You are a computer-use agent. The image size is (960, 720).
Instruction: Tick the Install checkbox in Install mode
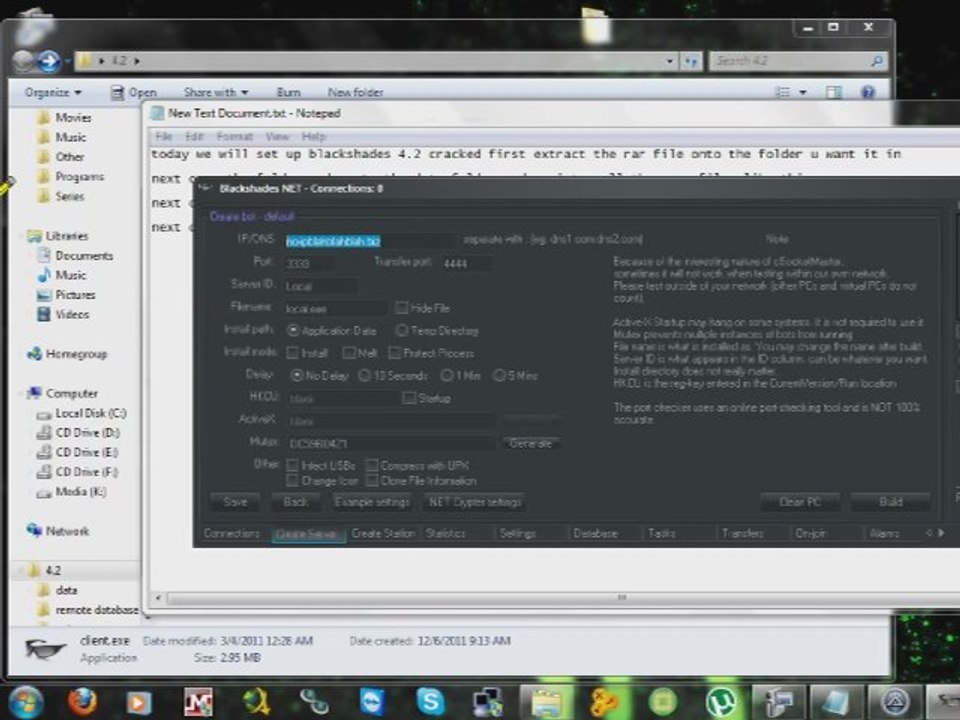[x=293, y=353]
